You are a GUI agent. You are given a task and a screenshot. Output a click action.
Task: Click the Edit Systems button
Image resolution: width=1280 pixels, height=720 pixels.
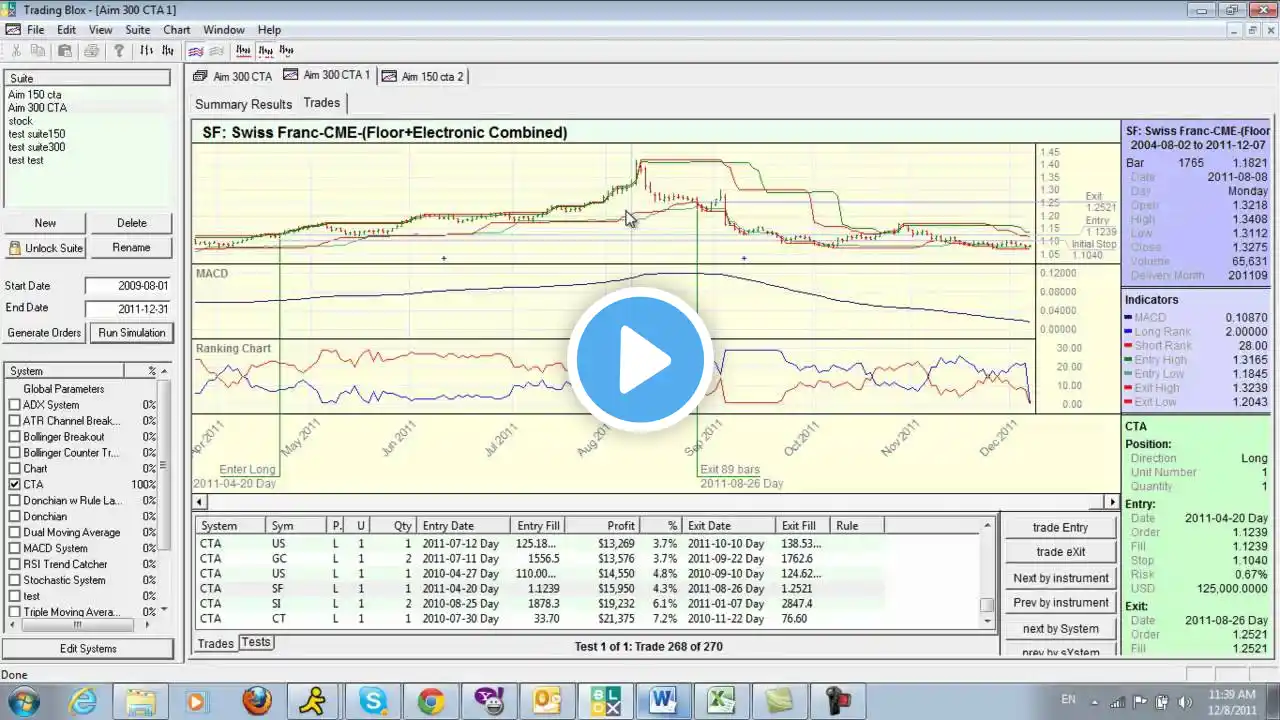point(88,649)
